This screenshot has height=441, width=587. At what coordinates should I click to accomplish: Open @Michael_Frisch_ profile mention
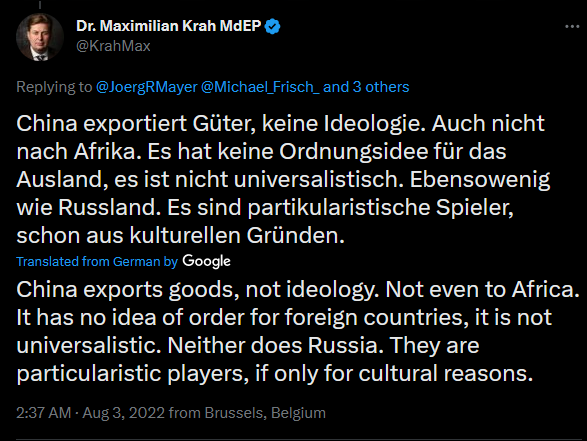[x=260, y=87]
